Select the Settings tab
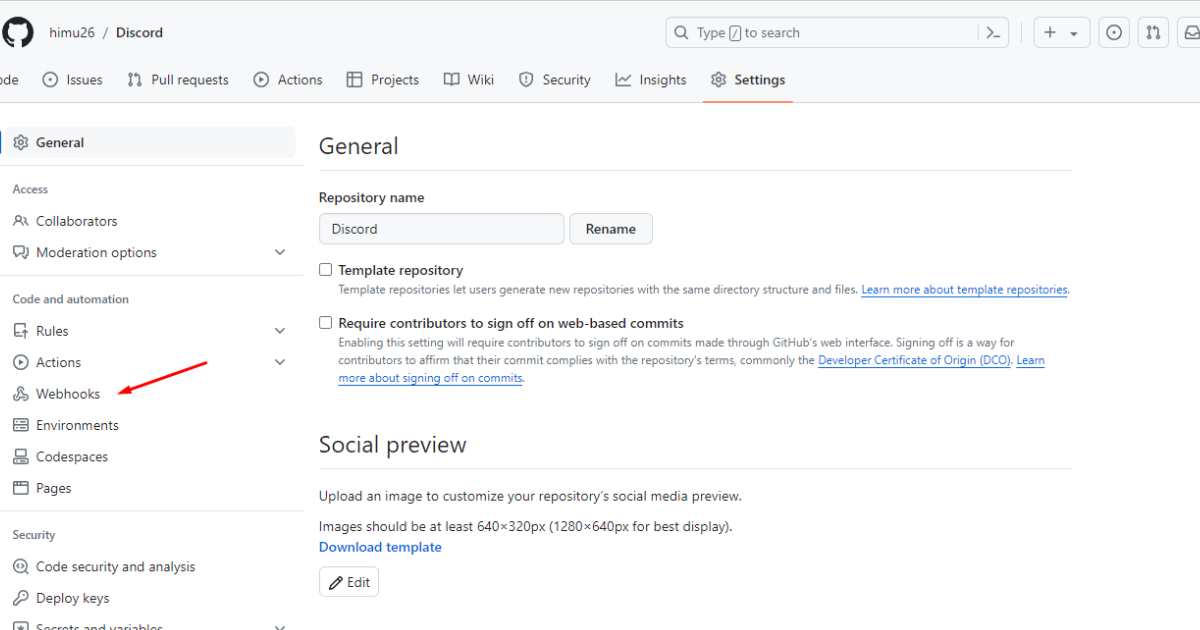Viewport: 1200px width, 630px height. pos(748,80)
